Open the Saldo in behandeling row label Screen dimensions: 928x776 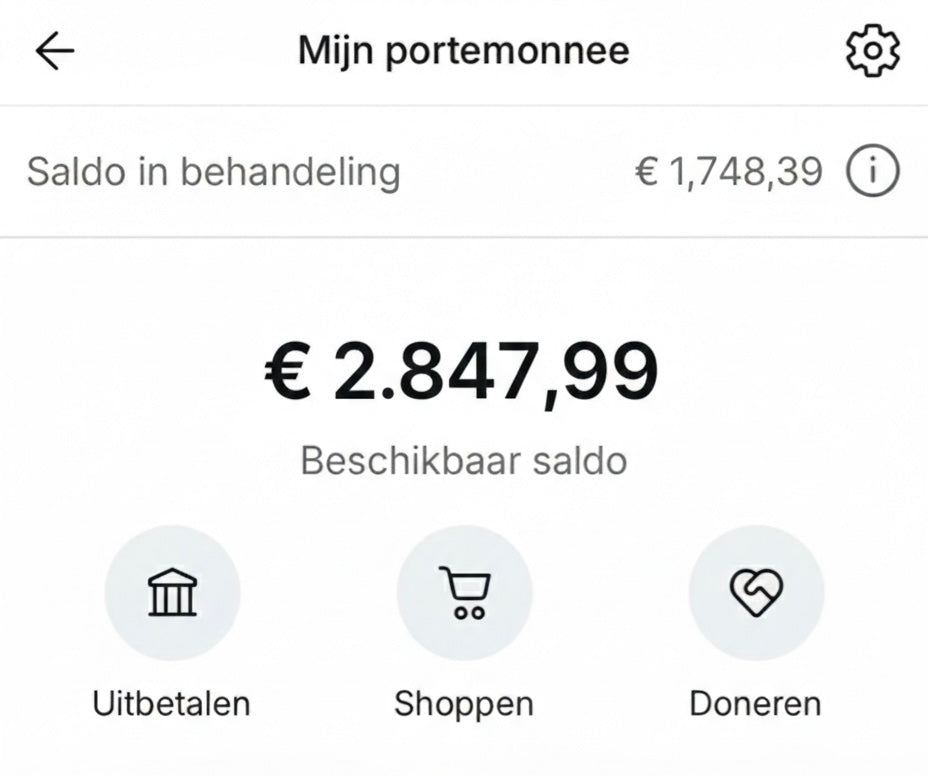pos(213,172)
